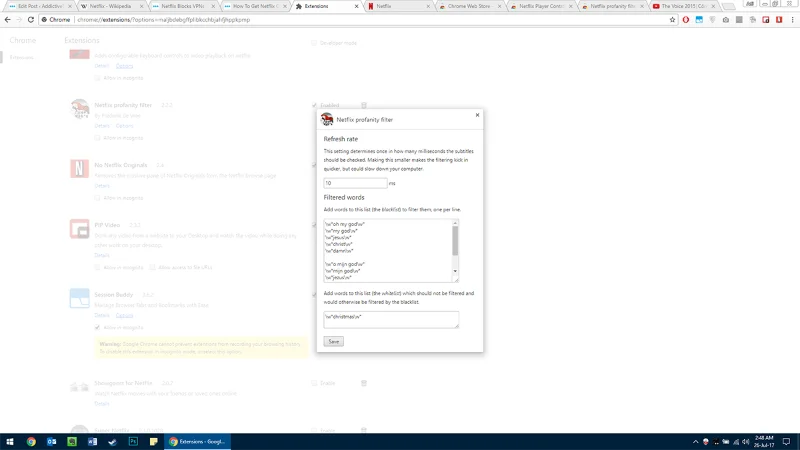Click the browser back arrow

point(7,19)
